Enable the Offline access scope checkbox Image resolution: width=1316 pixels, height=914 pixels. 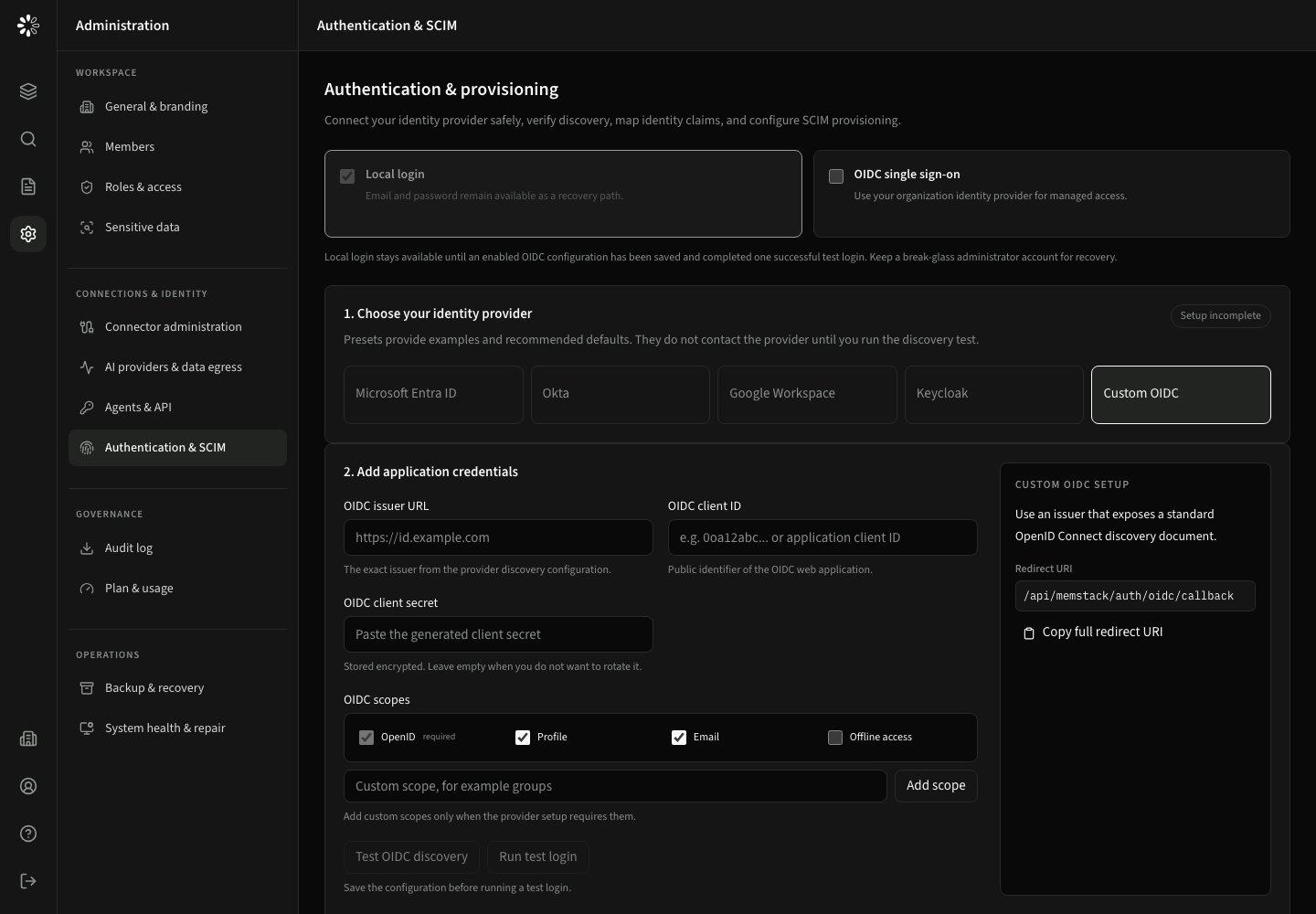point(835,738)
